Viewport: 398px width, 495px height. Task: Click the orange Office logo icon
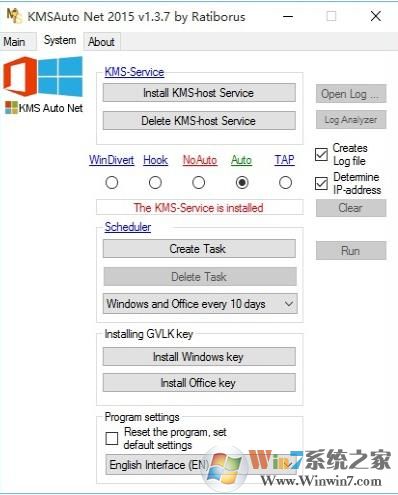[x=20, y=77]
